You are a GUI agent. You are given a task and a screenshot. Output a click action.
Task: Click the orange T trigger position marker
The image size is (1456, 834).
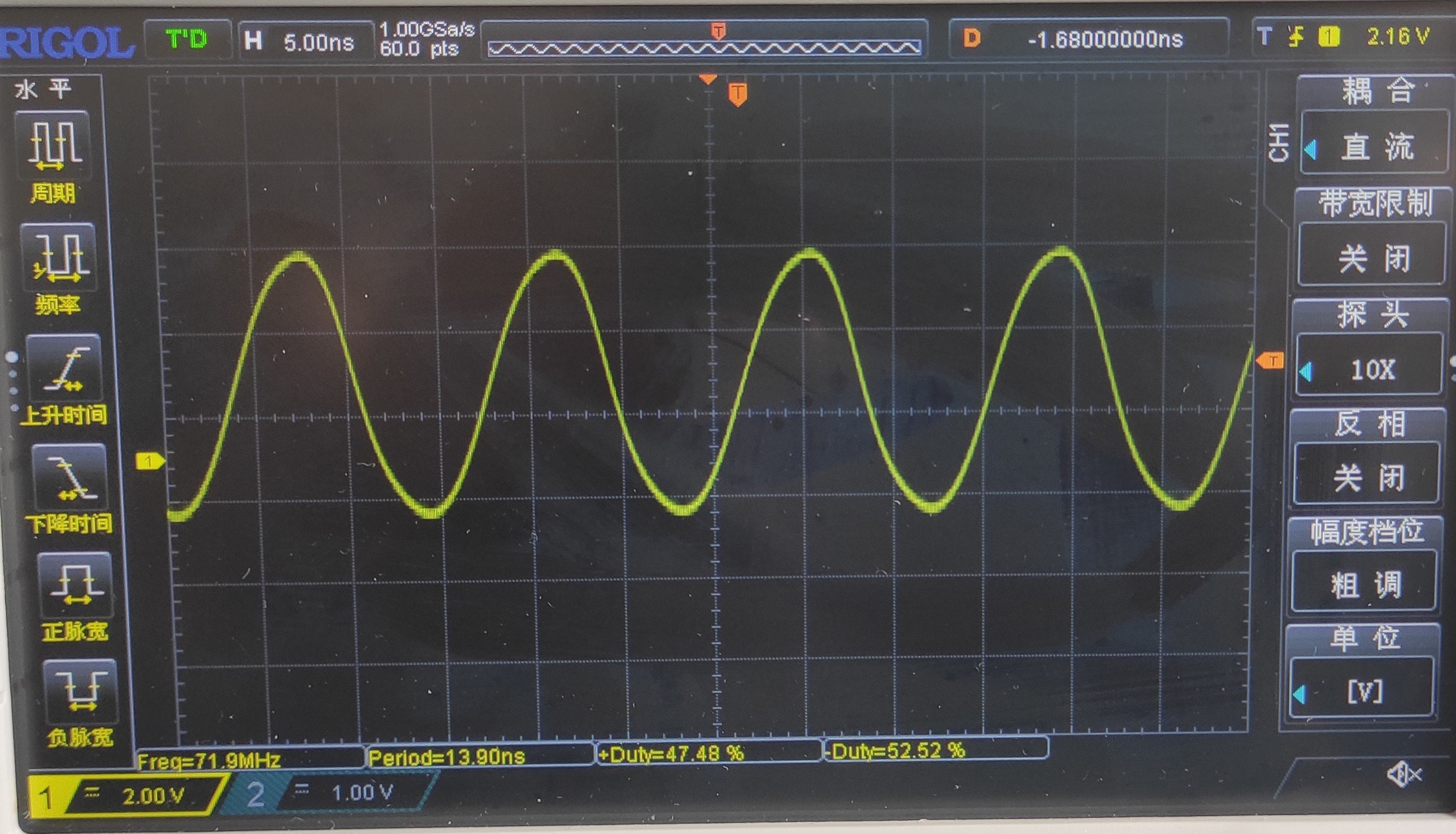(737, 93)
